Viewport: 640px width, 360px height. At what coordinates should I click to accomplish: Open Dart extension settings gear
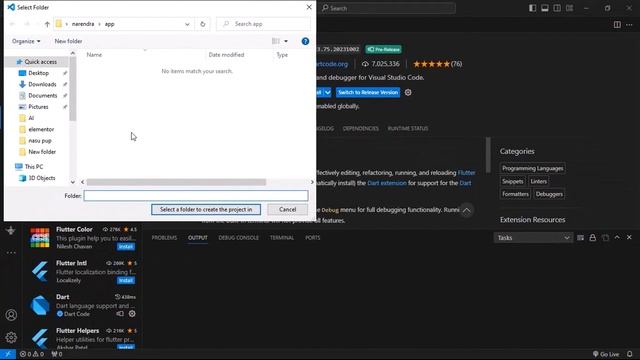(132, 314)
